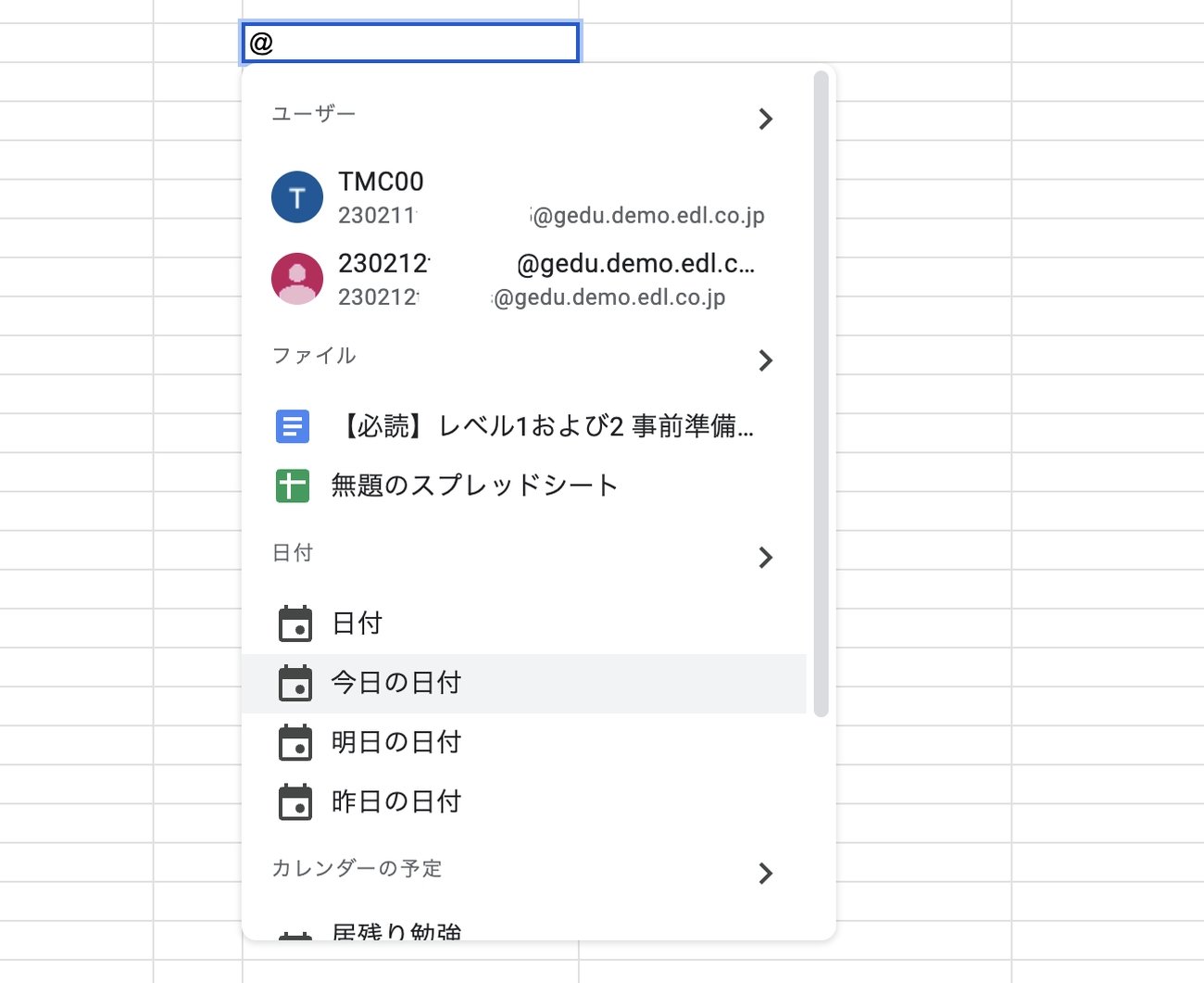The height and width of the screenshot is (983, 1204).
Task: Click the popup's vertical scrollbar
Action: click(x=821, y=394)
